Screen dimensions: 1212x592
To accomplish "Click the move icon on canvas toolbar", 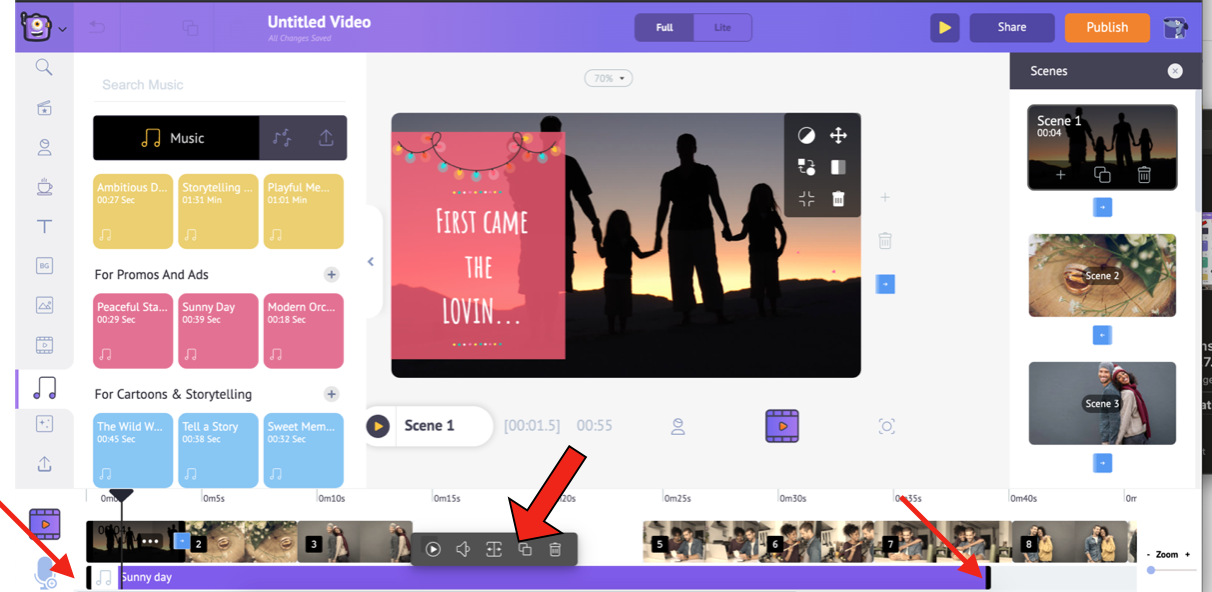I will click(838, 136).
